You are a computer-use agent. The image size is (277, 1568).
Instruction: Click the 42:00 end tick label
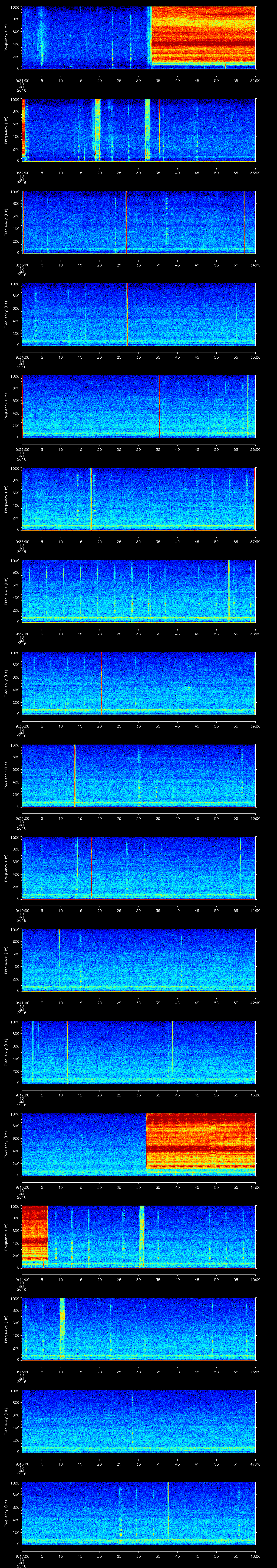pos(255,1003)
